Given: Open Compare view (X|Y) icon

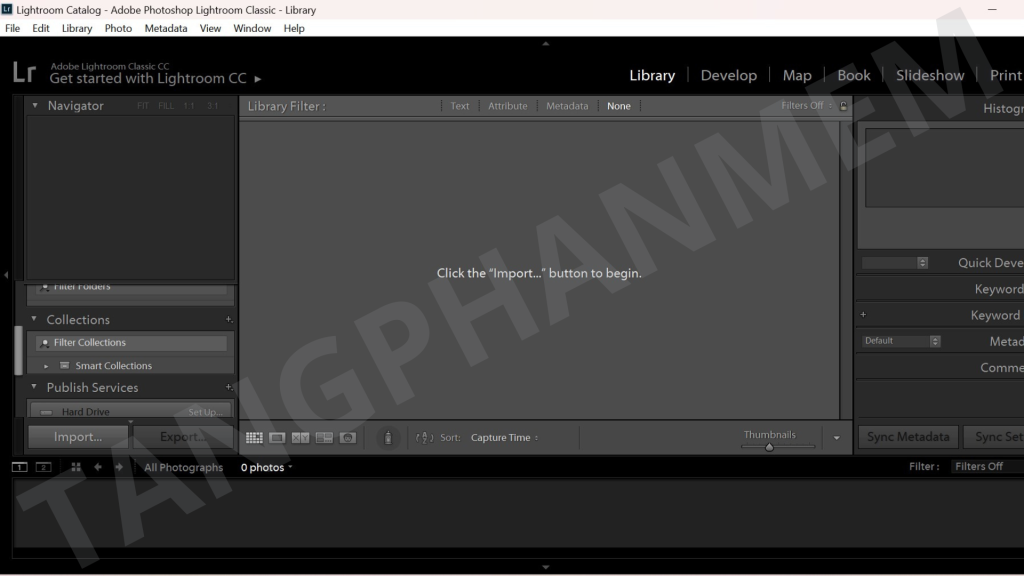Looking at the screenshot, I should (x=300, y=437).
